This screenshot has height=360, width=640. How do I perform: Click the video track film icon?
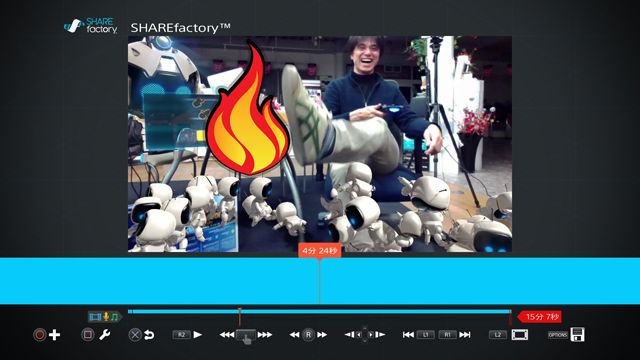(95, 317)
